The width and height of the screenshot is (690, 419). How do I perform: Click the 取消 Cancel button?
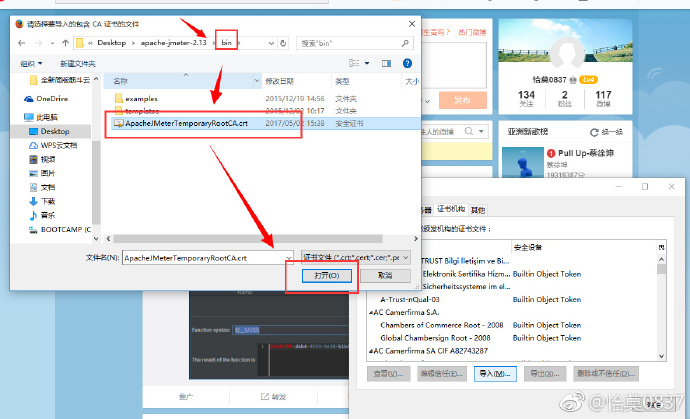tap(385, 276)
